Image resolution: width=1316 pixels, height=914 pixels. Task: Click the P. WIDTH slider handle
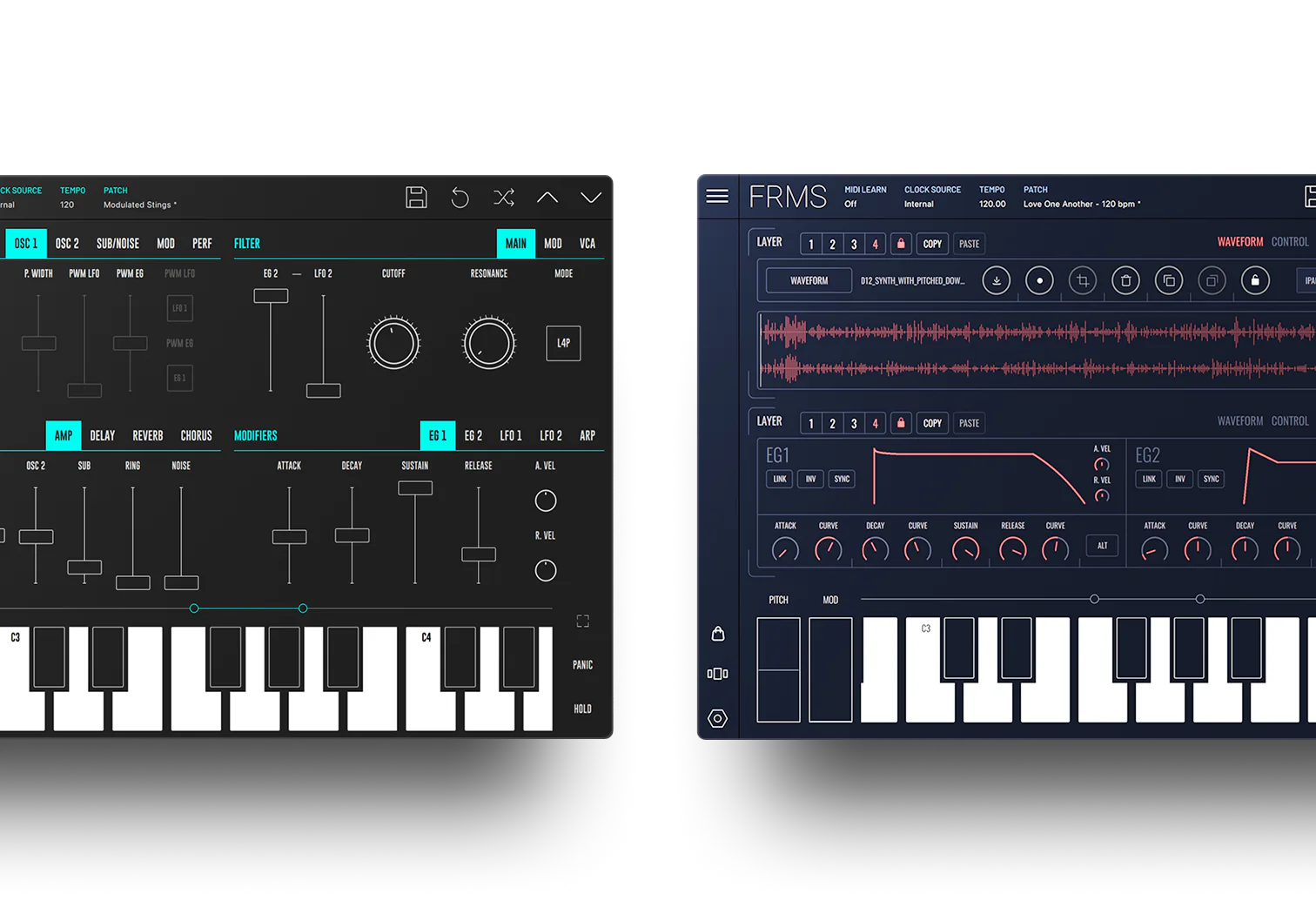click(38, 343)
